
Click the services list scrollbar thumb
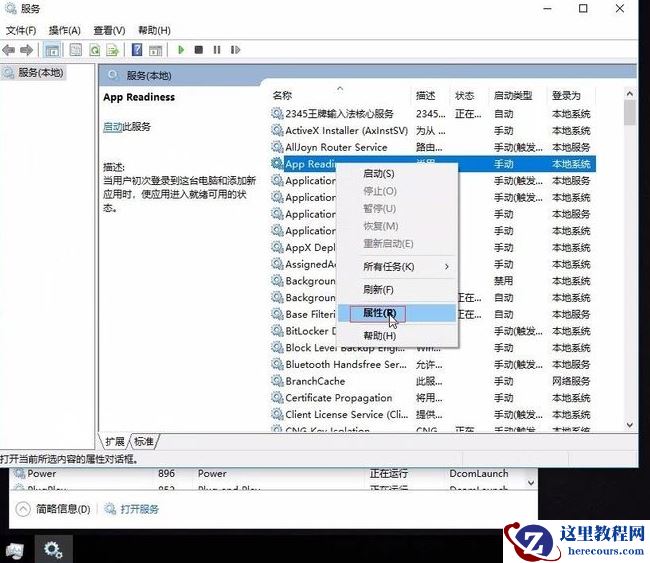point(630,112)
